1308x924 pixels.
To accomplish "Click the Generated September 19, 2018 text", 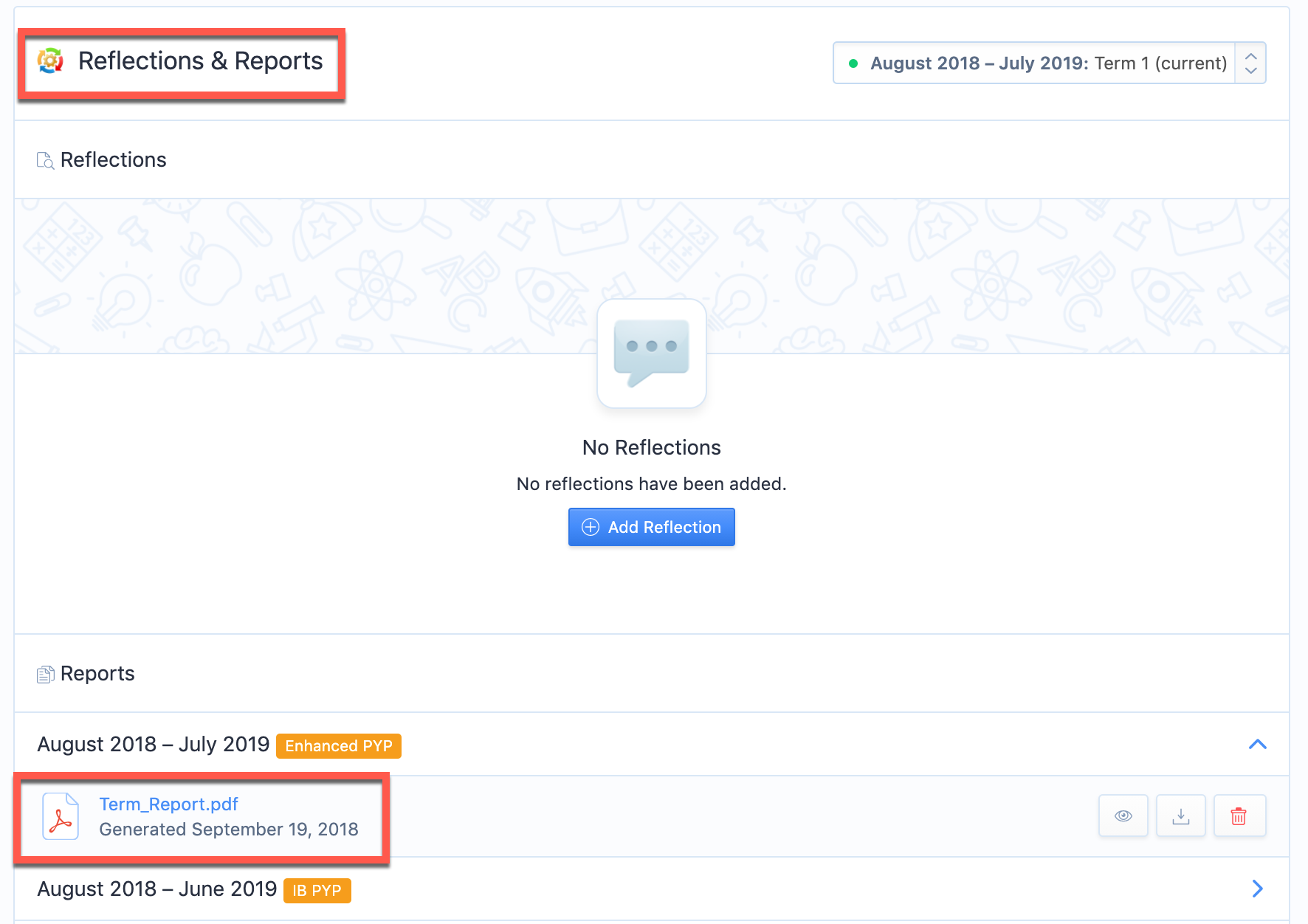I will 229,830.
